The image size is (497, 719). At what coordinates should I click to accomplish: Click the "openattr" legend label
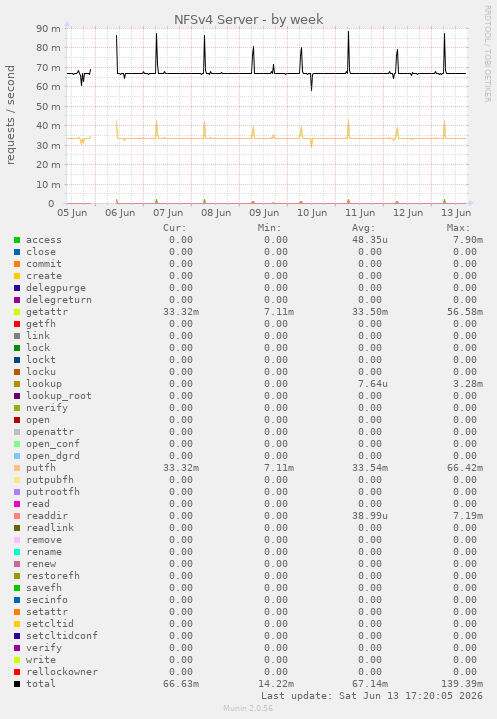pos(50,432)
